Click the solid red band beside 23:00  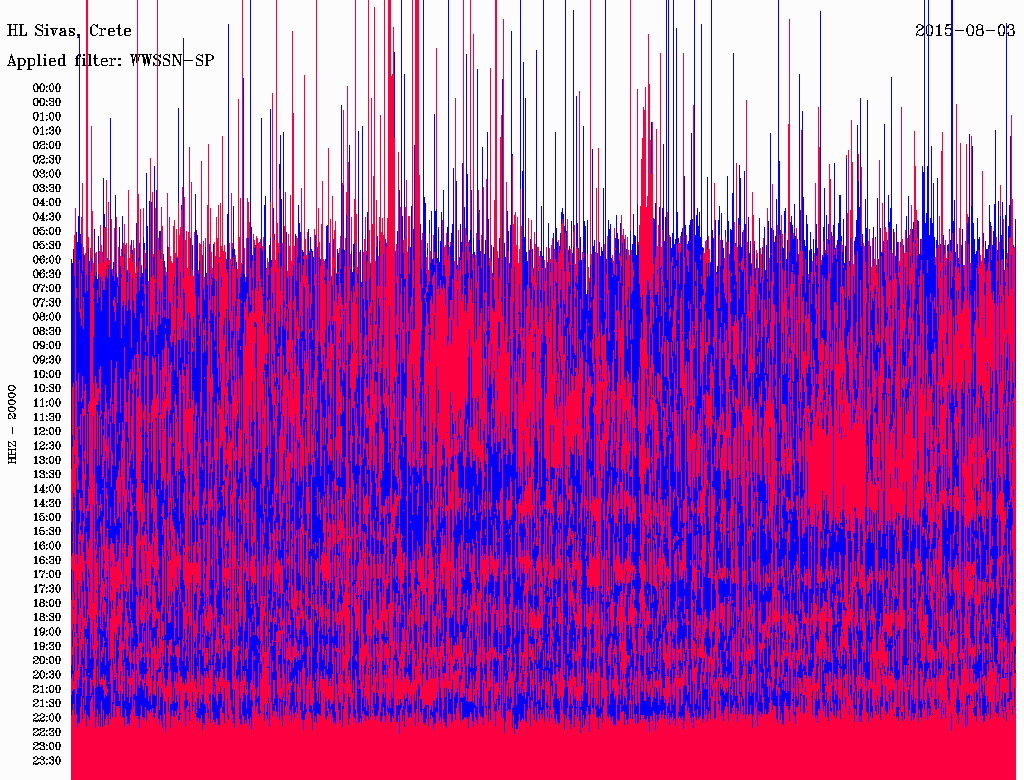tap(540, 747)
